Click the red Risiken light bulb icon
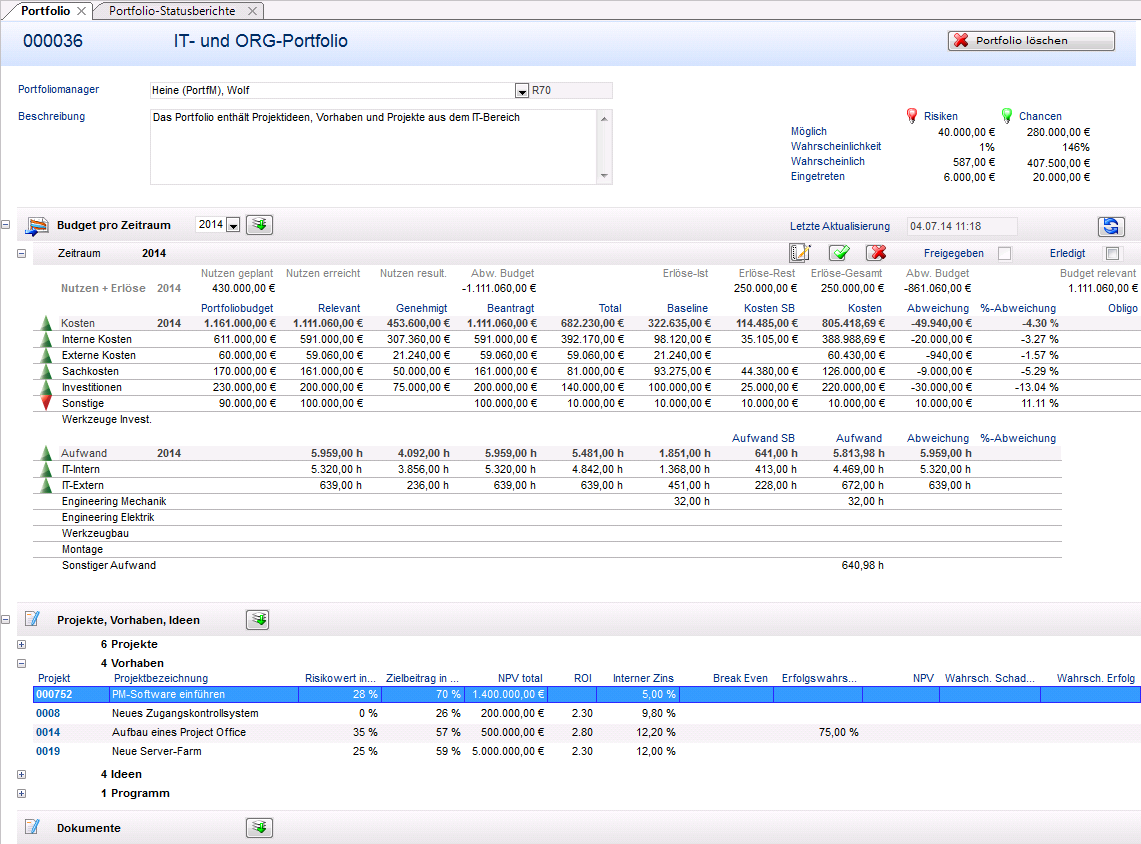The image size is (1141, 844). pos(911,116)
